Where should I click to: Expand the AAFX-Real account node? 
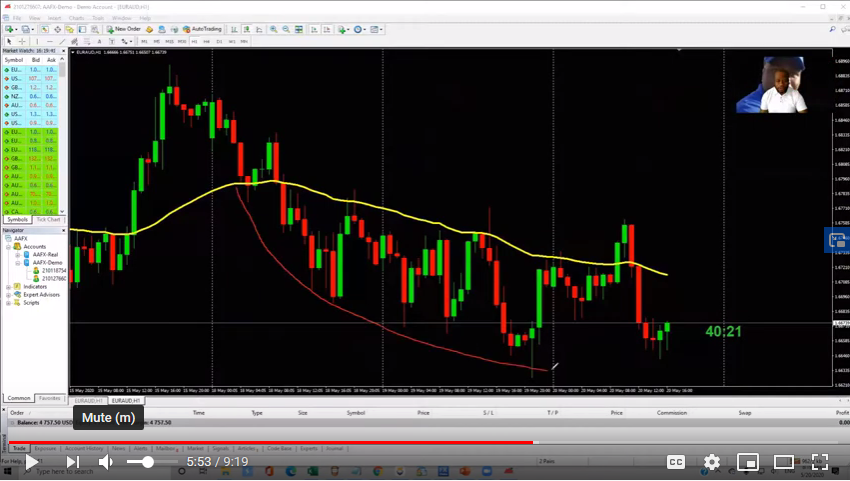point(17,254)
